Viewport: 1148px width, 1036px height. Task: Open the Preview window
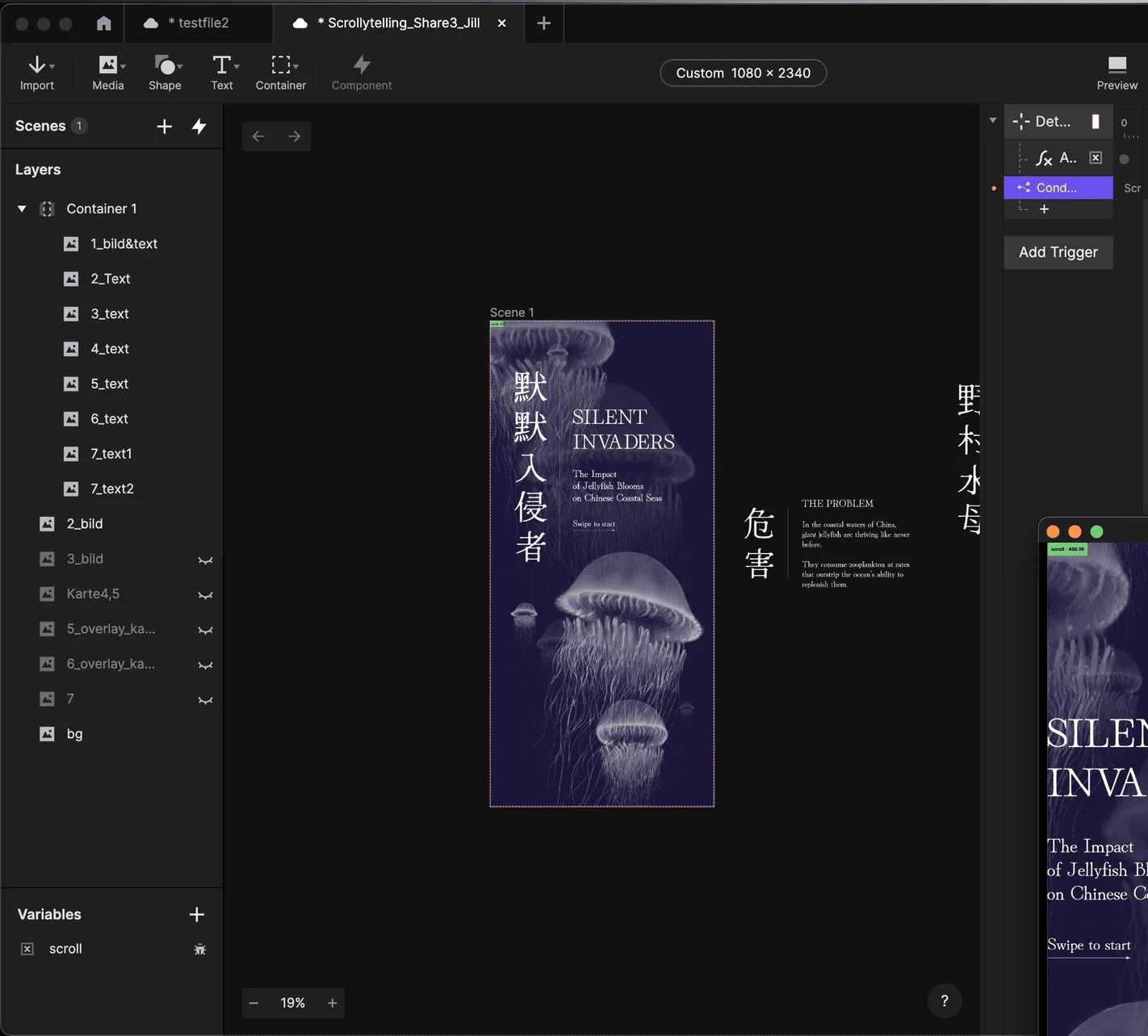(x=1117, y=73)
